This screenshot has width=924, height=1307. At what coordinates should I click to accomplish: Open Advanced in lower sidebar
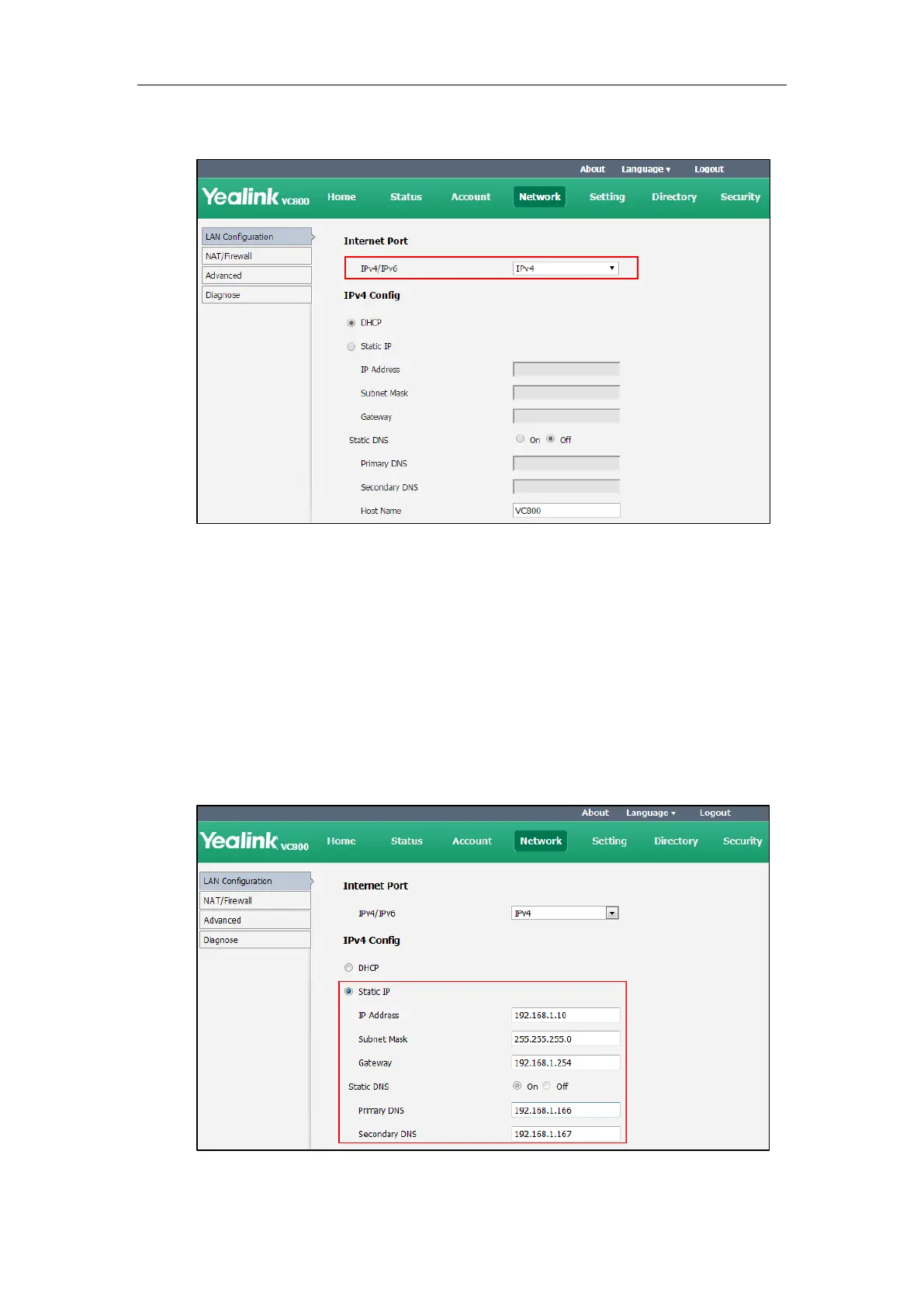tap(255, 920)
